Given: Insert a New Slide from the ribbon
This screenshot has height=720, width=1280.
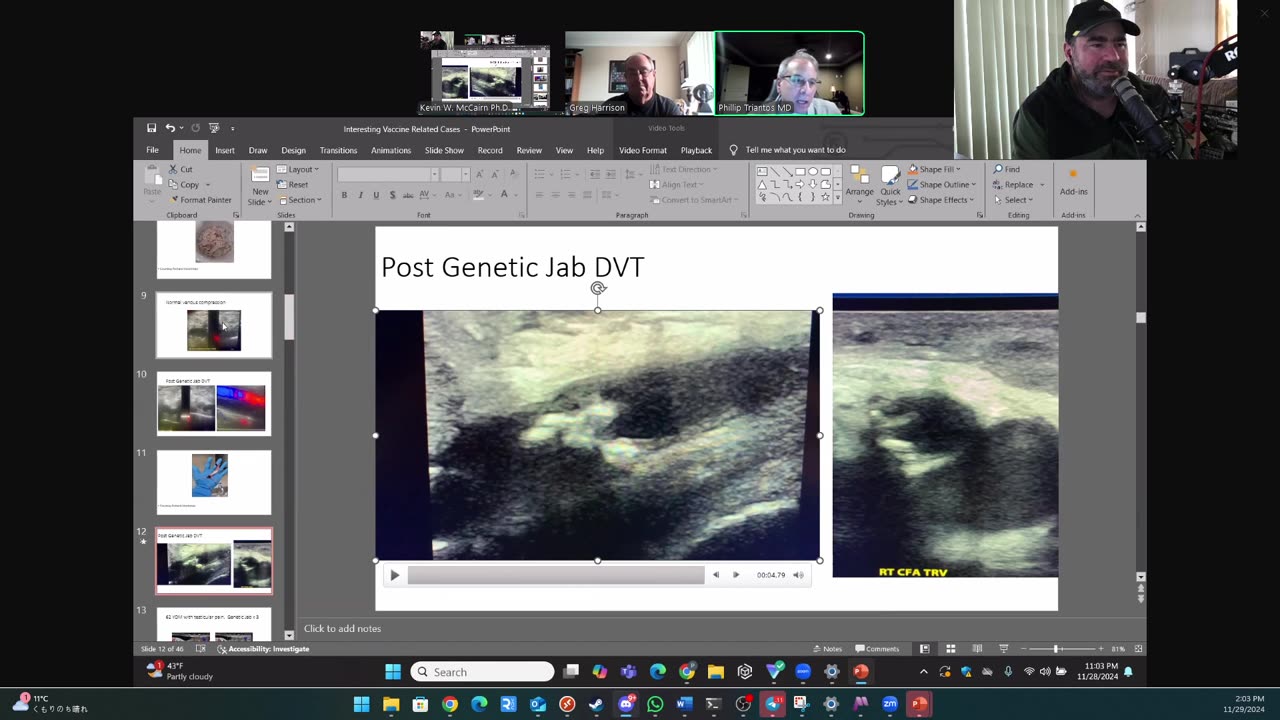Looking at the screenshot, I should click(260, 184).
